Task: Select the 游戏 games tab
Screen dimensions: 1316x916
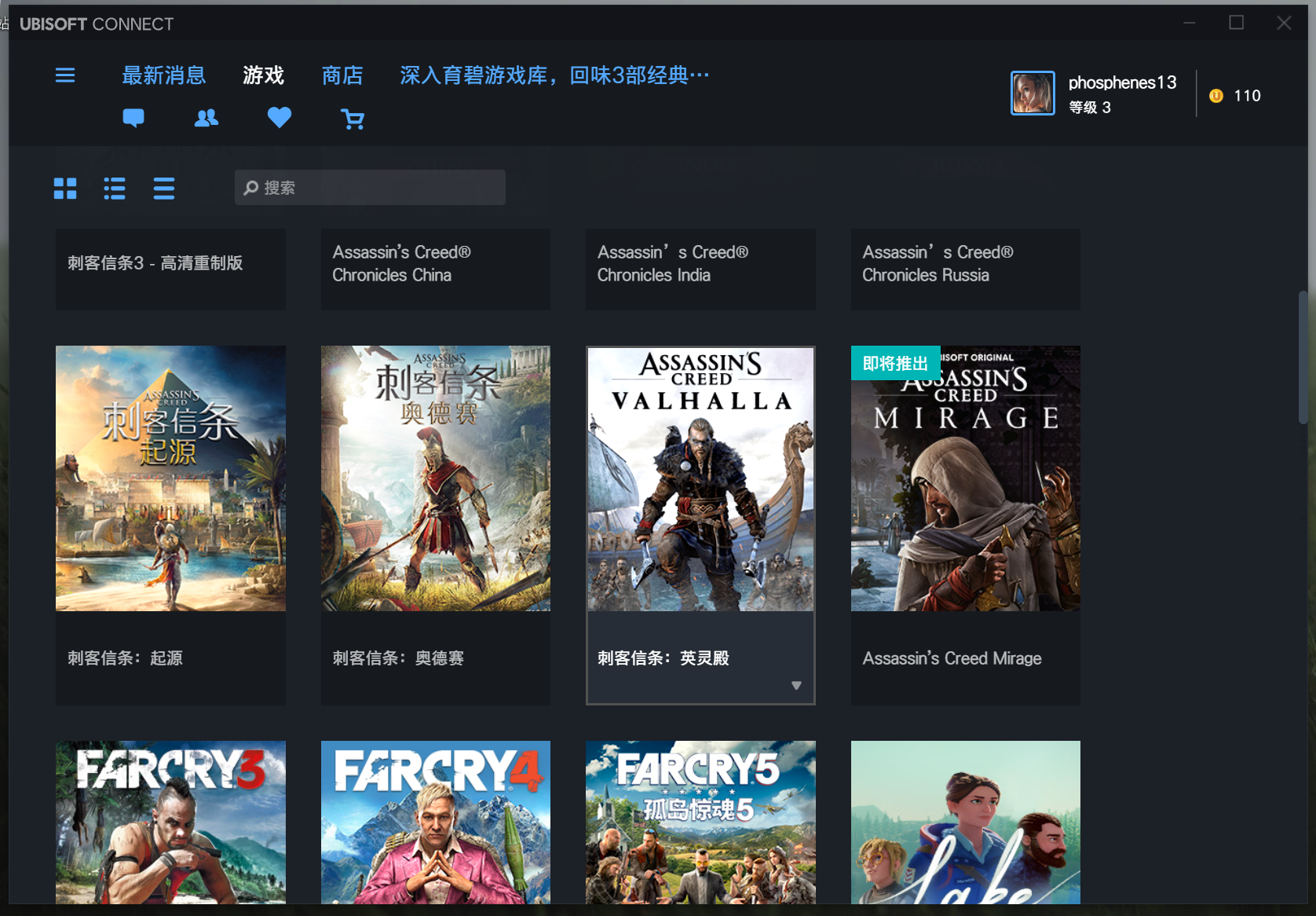Action: (263, 75)
